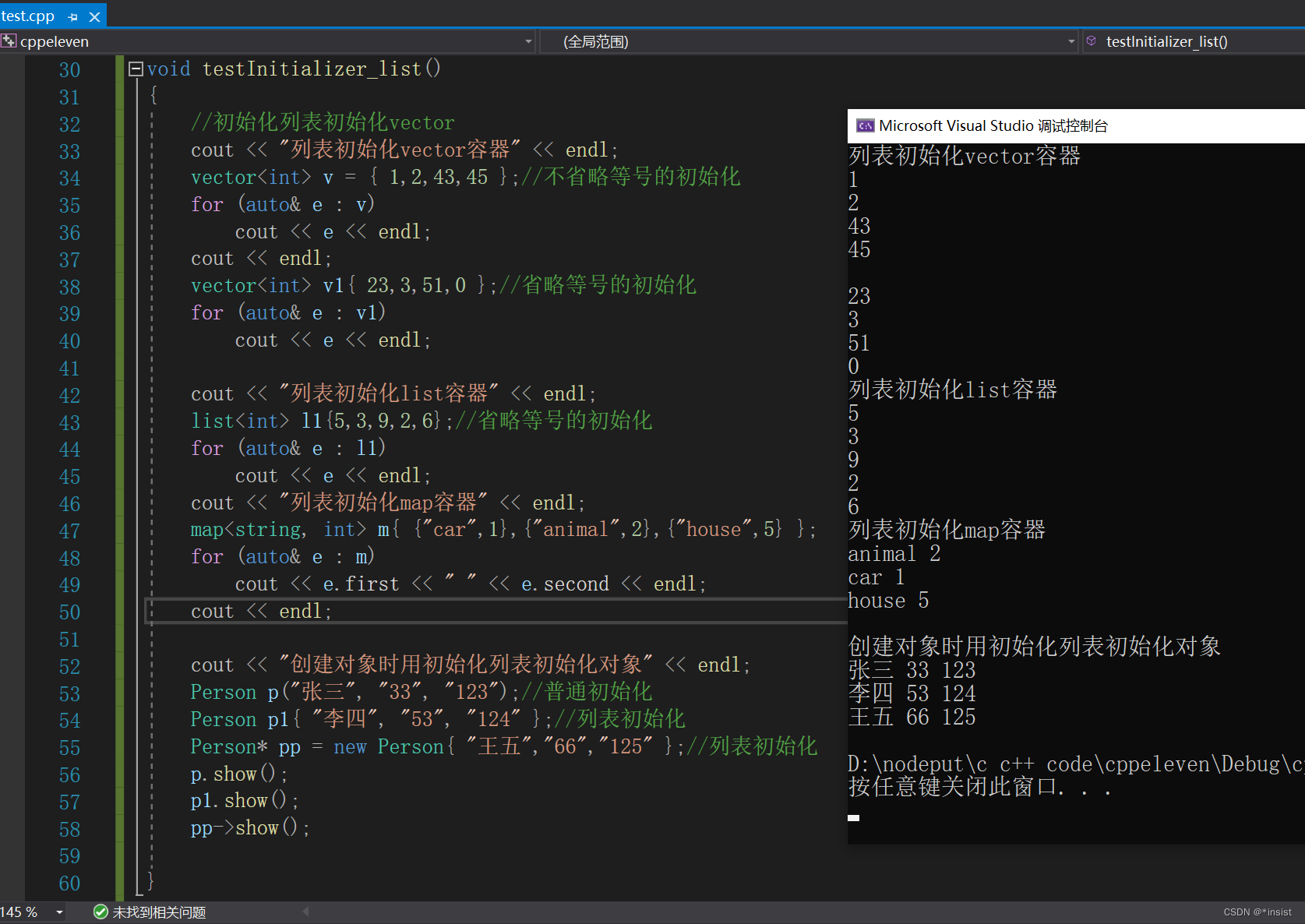
Task: Click console output 'house 5'
Action: click(x=888, y=601)
